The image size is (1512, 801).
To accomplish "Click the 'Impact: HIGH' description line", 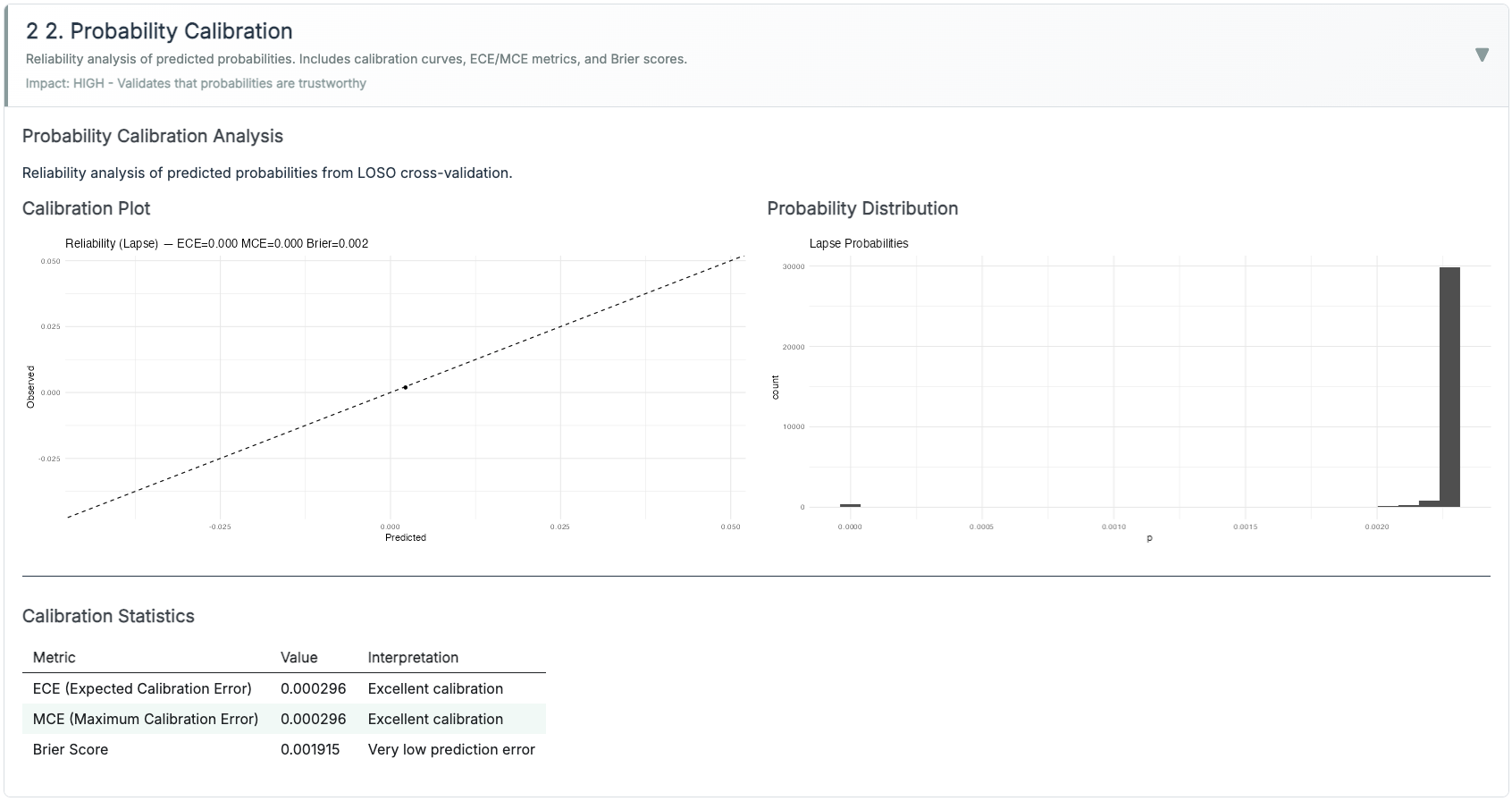I will pos(196,83).
